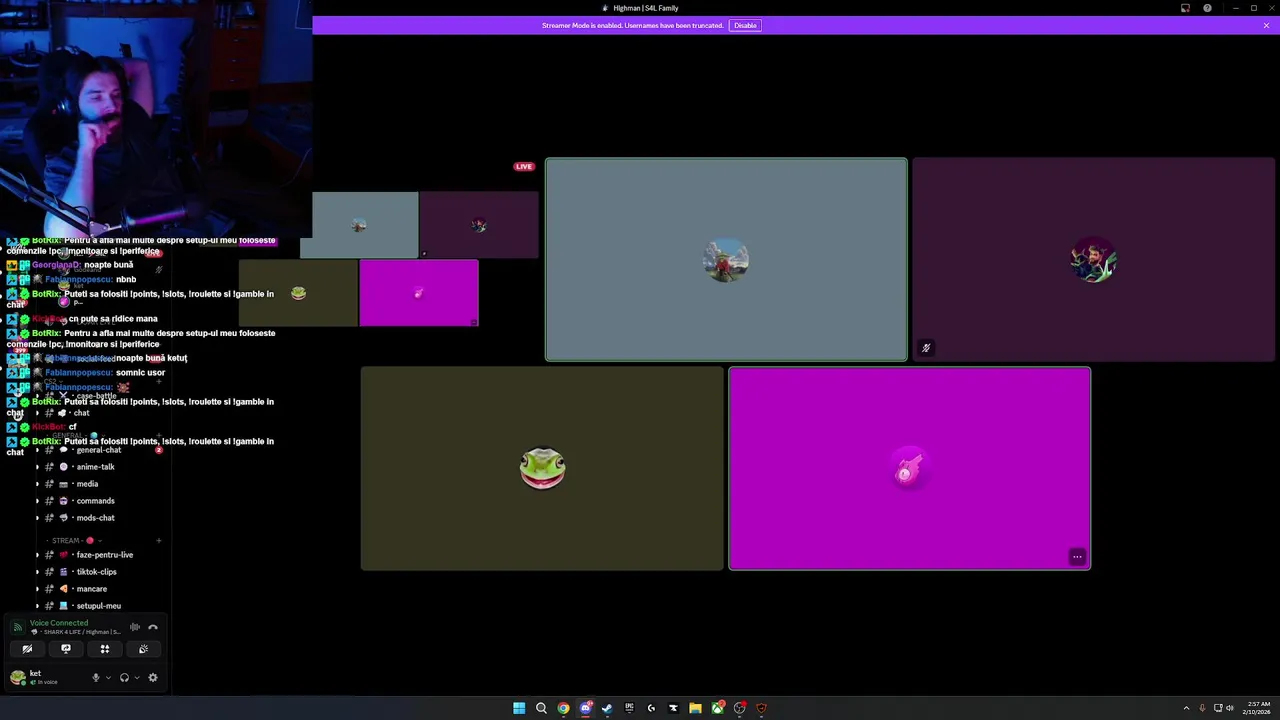This screenshot has height=720, width=1280.
Task: Open the faze-pentru-live channel
Action: pyautogui.click(x=104, y=555)
